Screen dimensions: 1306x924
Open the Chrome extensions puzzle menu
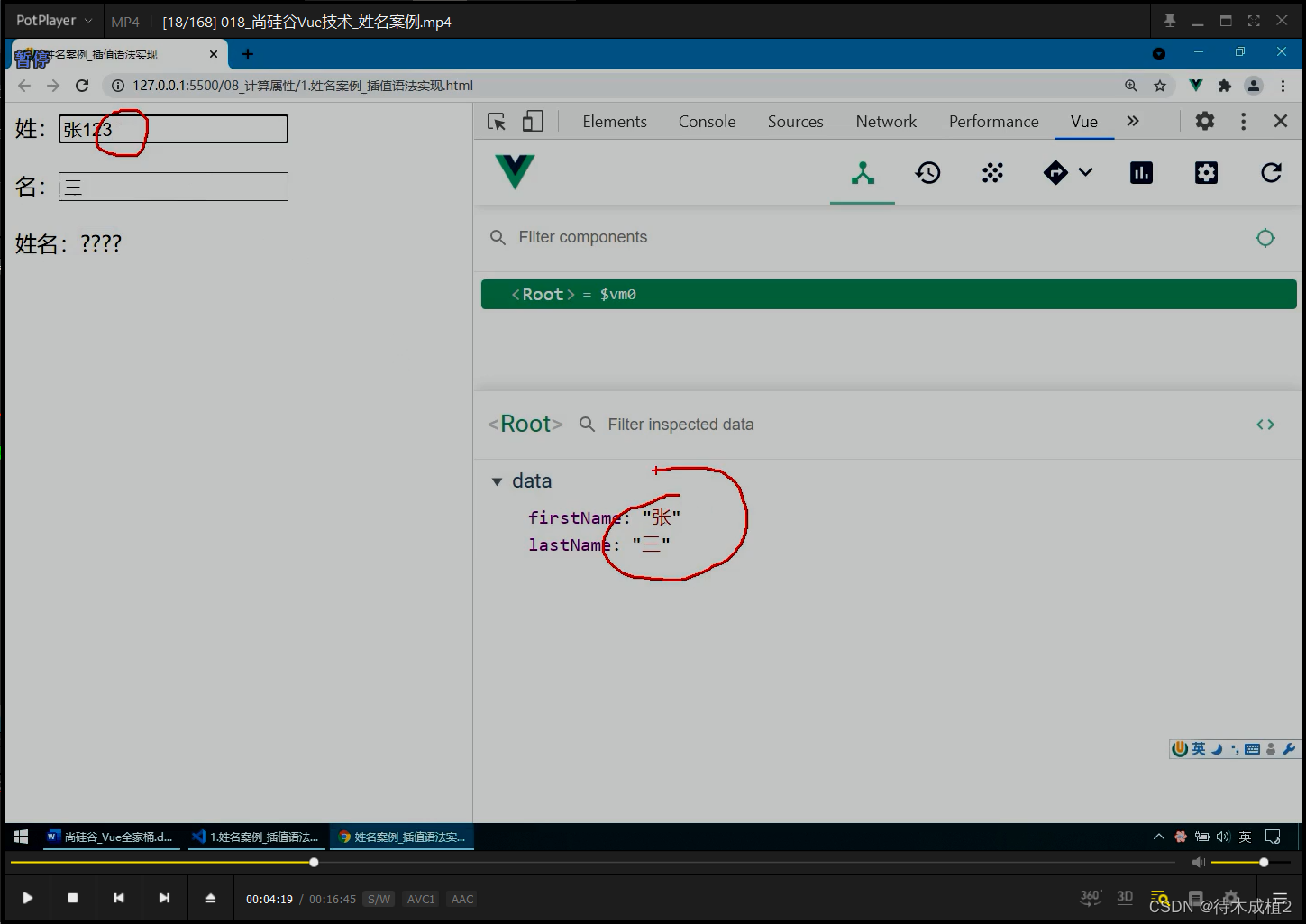pyautogui.click(x=1224, y=86)
